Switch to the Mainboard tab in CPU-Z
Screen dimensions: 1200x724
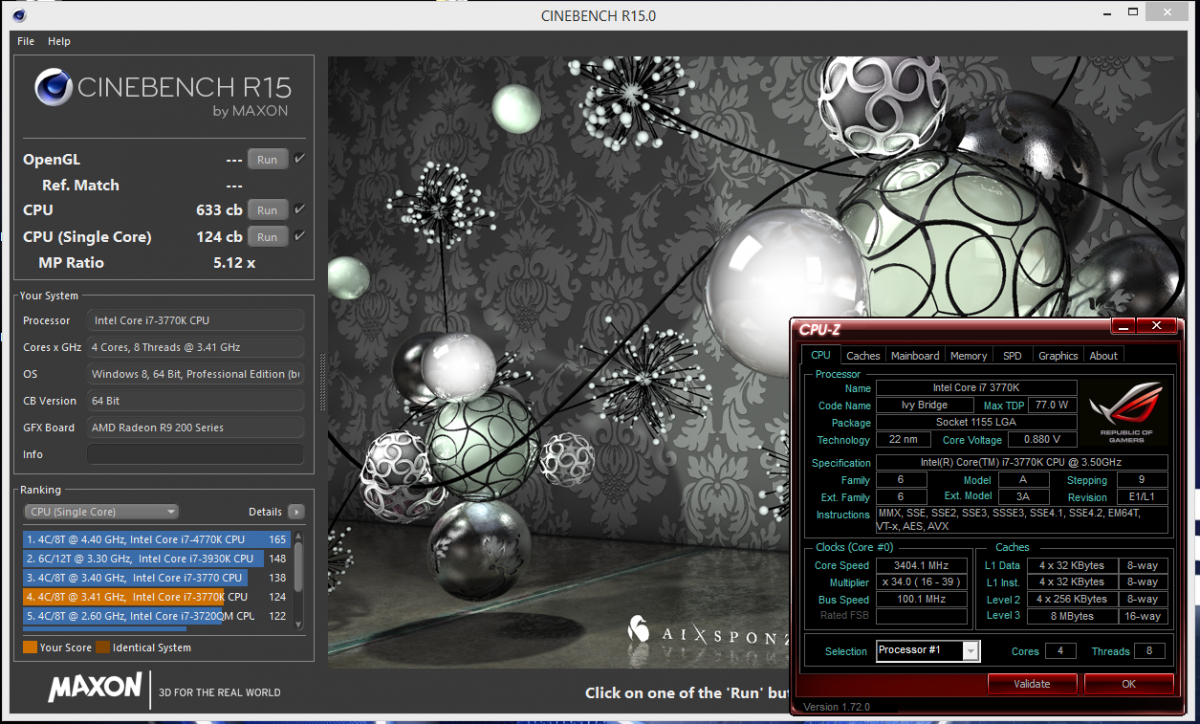pyautogui.click(x=915, y=356)
